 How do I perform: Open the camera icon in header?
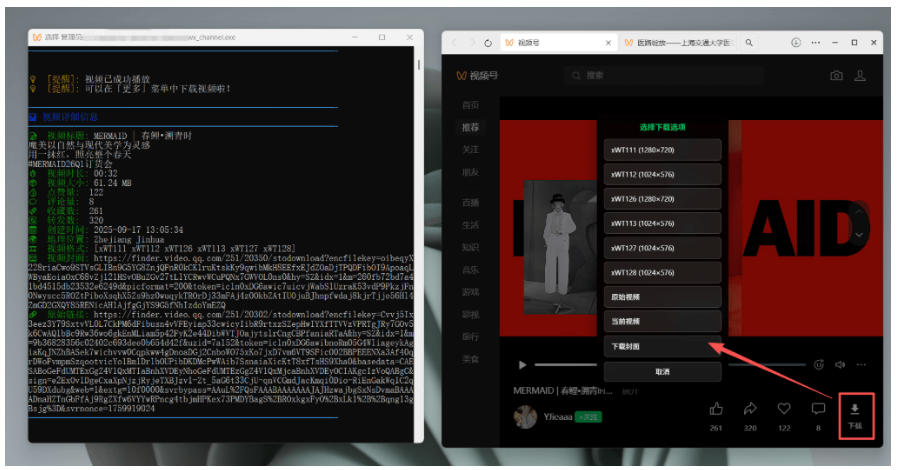coord(837,75)
